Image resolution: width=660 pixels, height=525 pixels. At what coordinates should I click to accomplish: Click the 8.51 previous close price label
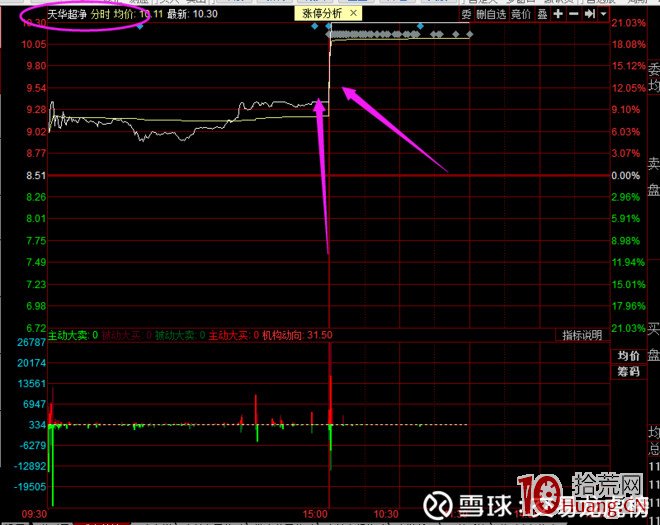(x=36, y=175)
